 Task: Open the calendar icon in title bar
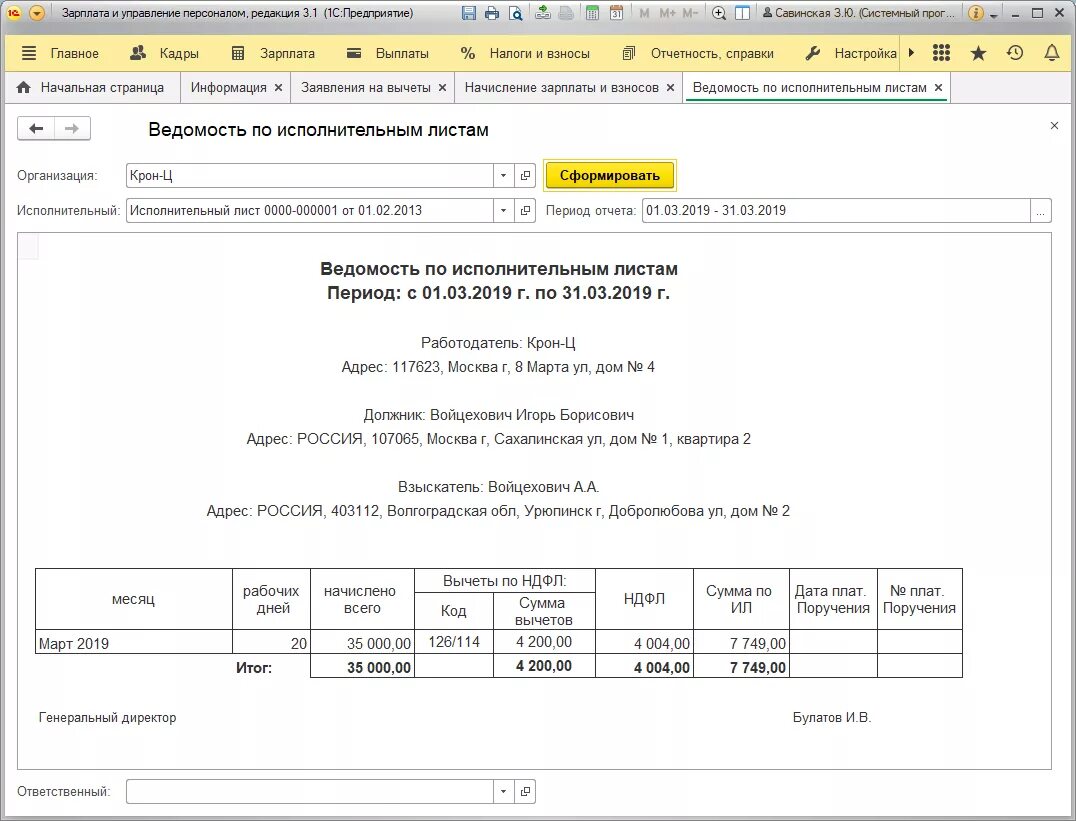616,13
